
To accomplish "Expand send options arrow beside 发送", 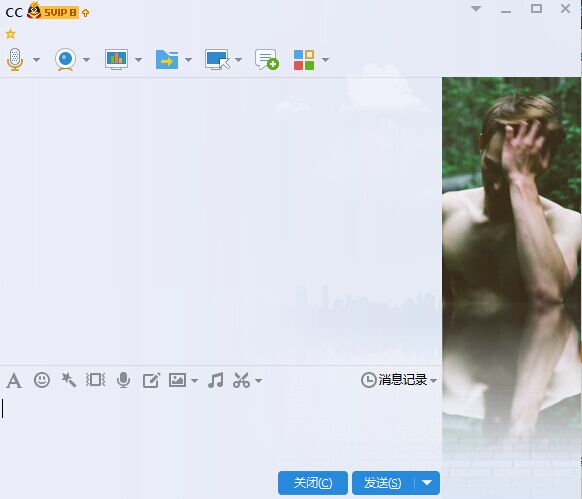I will [427, 483].
